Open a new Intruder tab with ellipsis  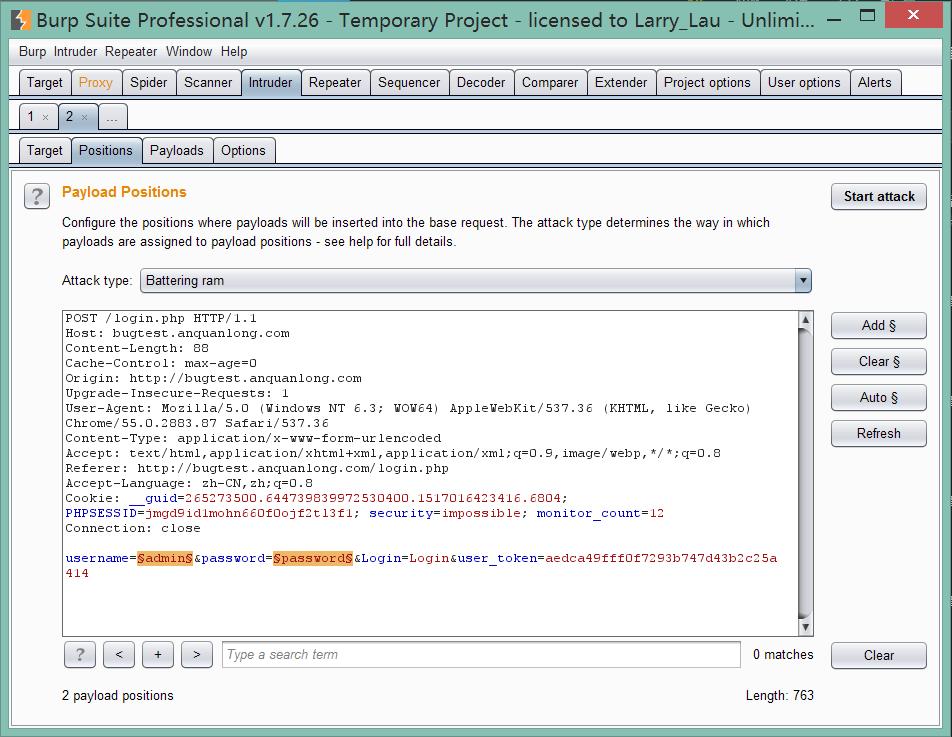(x=111, y=117)
